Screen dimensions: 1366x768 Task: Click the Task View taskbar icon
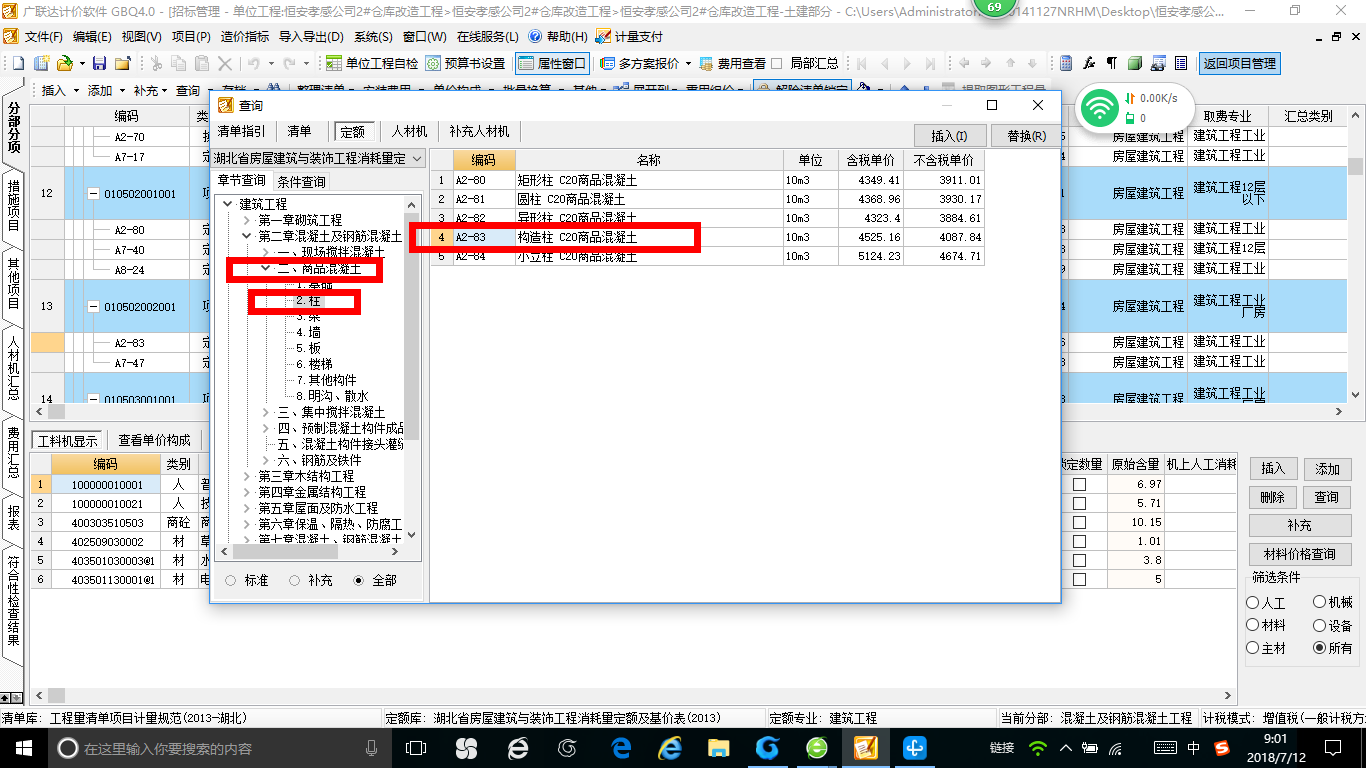[416, 748]
